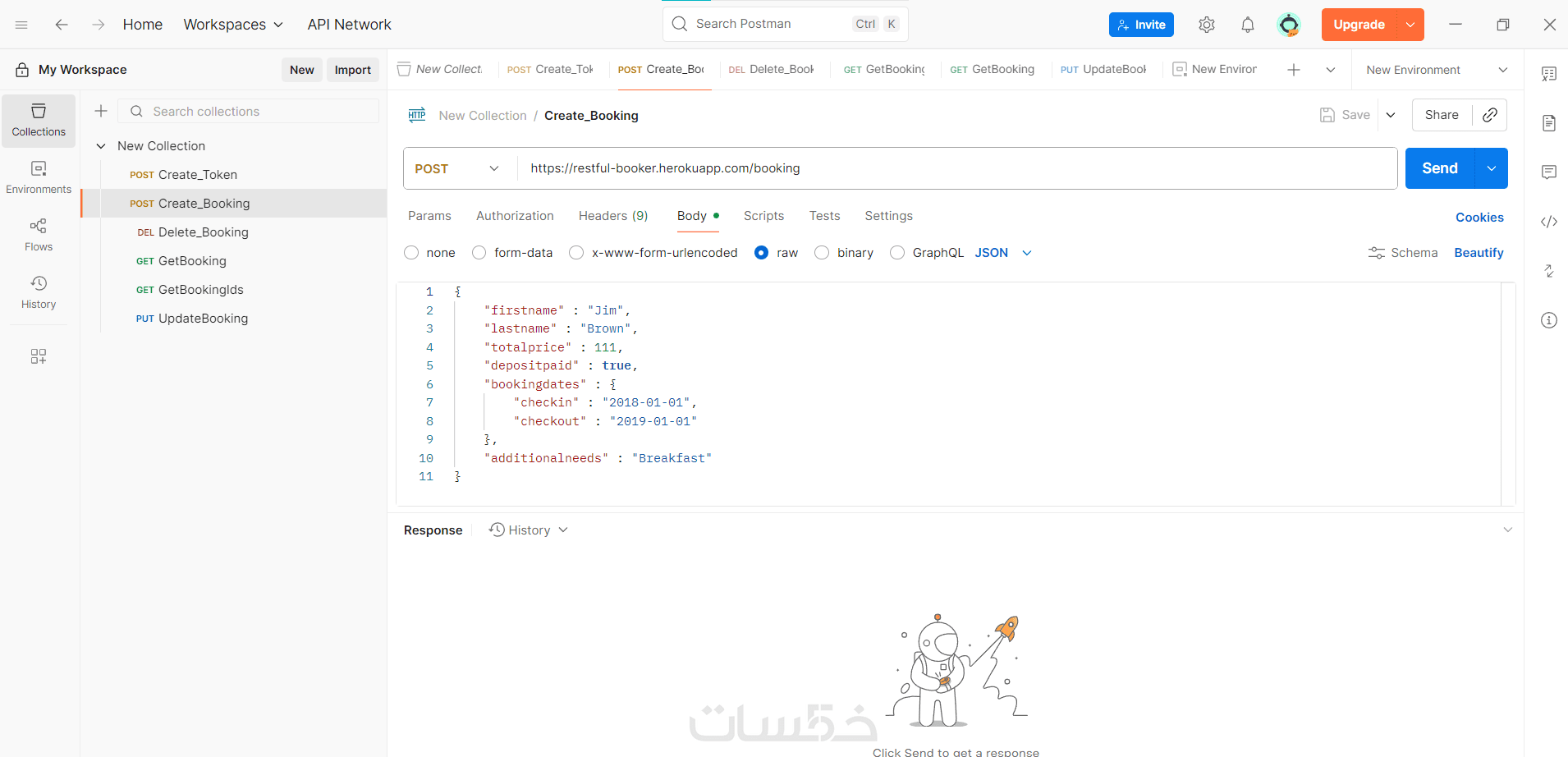Switch to the Headers tab
The width and height of the screenshot is (1568, 757).
coord(613,216)
